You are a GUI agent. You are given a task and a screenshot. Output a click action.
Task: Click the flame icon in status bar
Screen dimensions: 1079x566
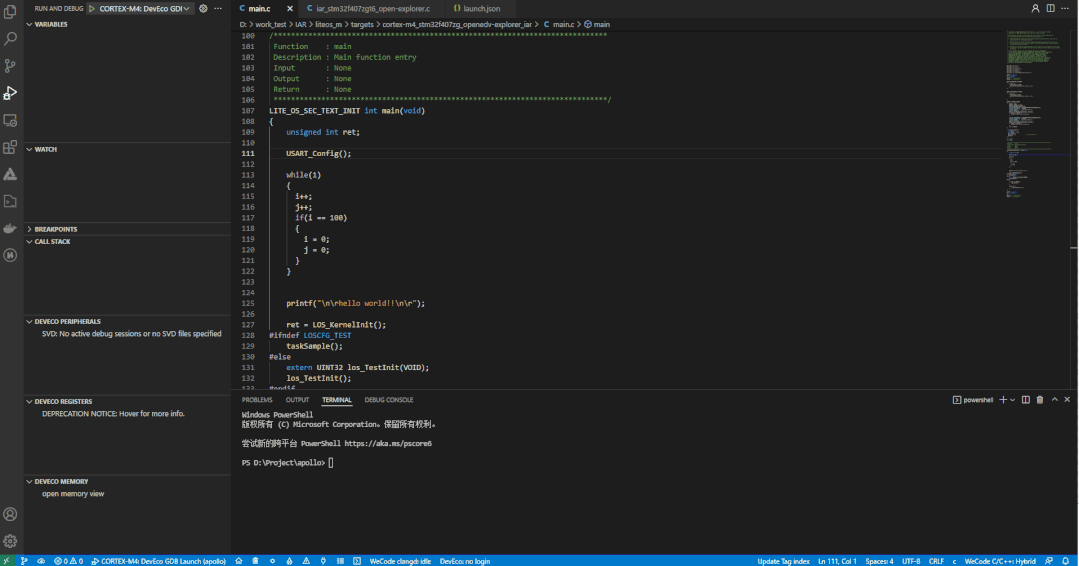[x=289, y=561]
